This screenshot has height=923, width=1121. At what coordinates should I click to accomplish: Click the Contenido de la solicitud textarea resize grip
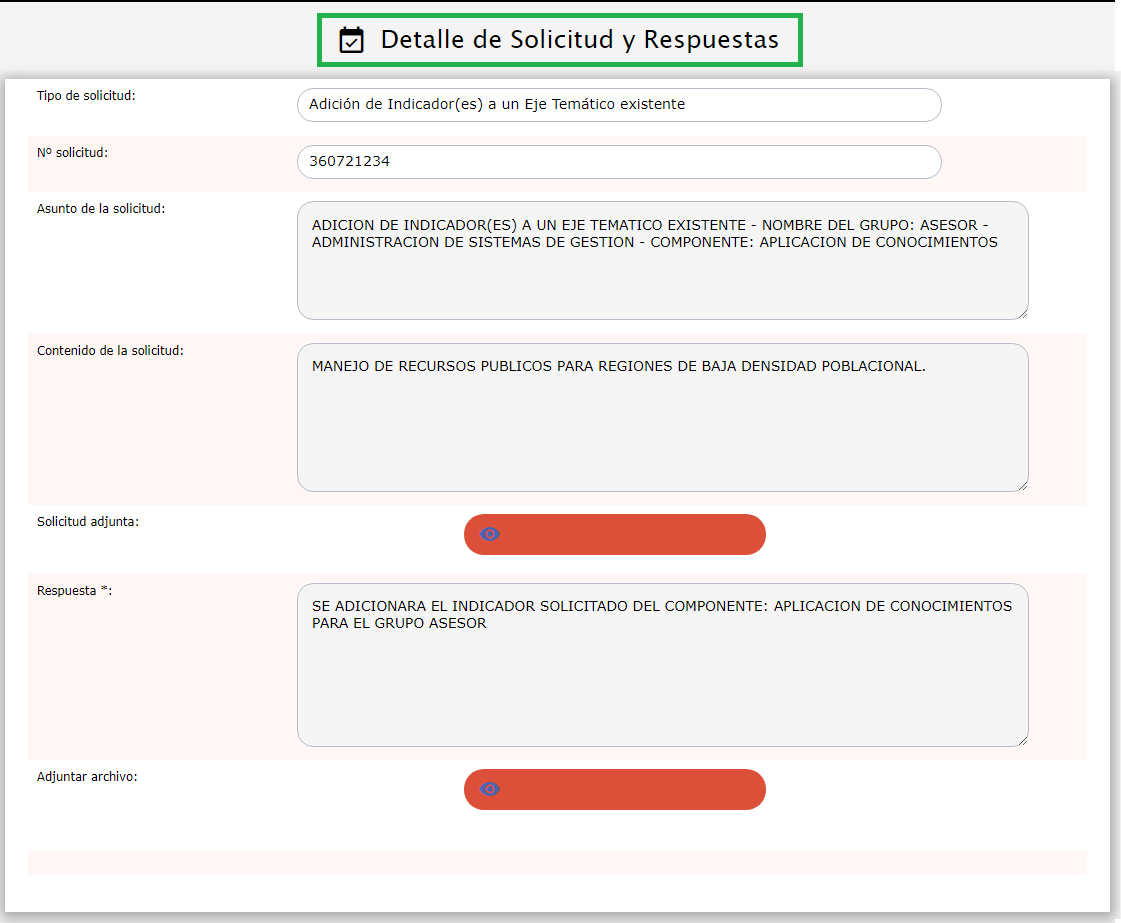[1022, 485]
